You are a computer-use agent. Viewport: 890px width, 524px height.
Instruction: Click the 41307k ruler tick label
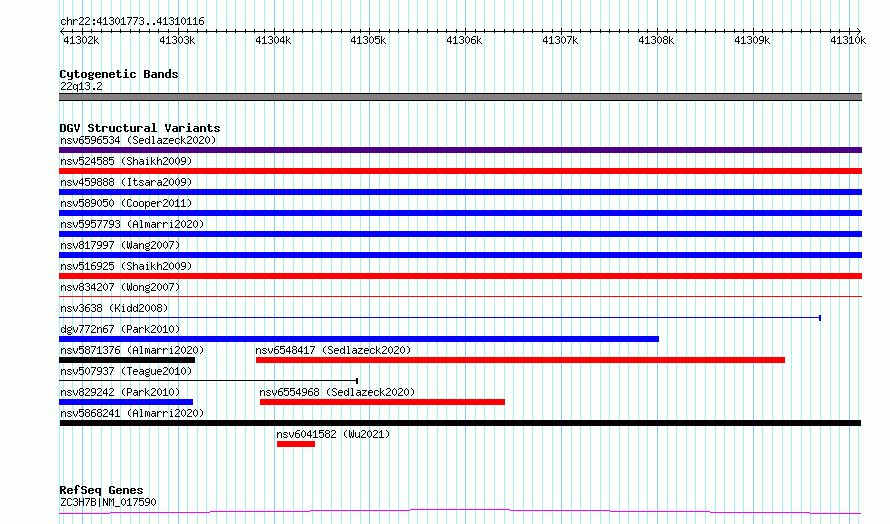tap(560, 40)
